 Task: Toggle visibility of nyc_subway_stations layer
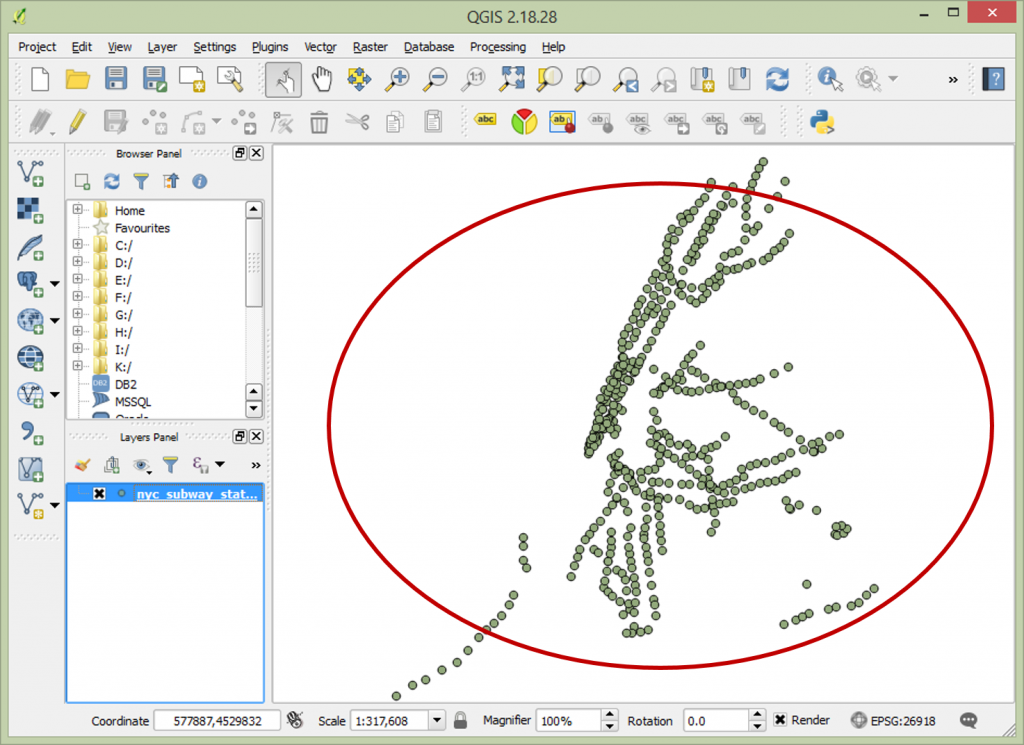(x=99, y=494)
